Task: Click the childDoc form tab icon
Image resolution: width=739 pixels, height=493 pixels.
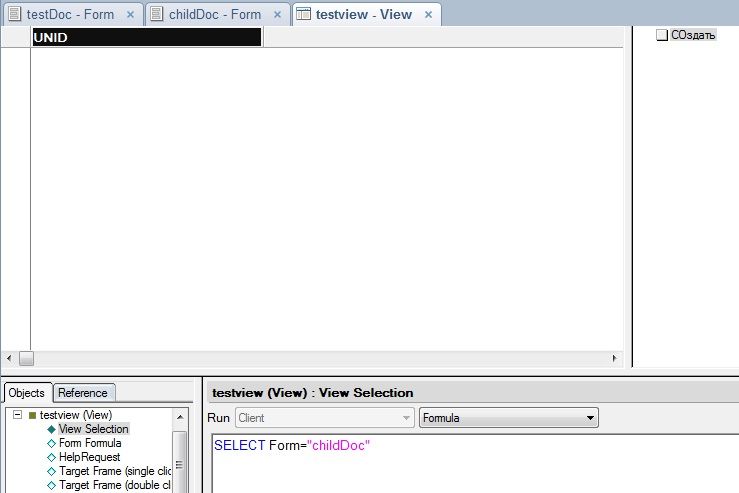Action: 157,15
